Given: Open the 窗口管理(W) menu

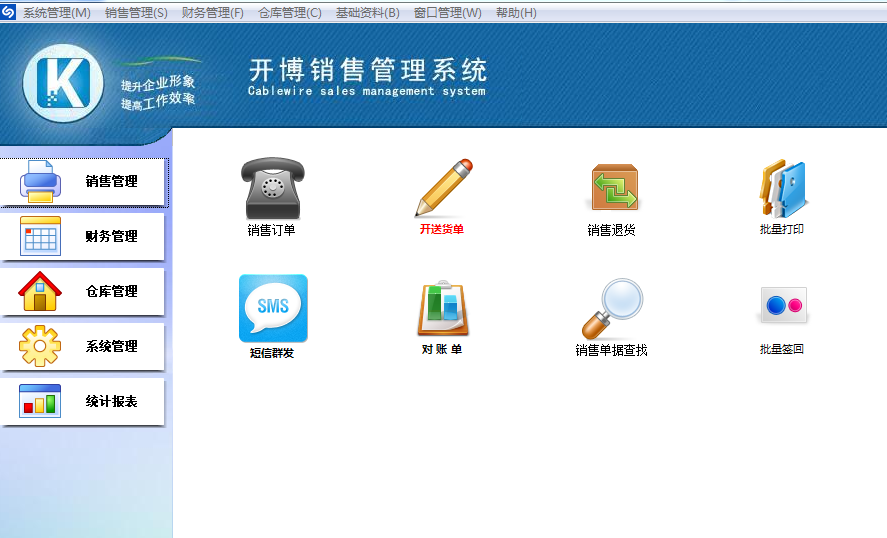Looking at the screenshot, I should click(x=447, y=12).
